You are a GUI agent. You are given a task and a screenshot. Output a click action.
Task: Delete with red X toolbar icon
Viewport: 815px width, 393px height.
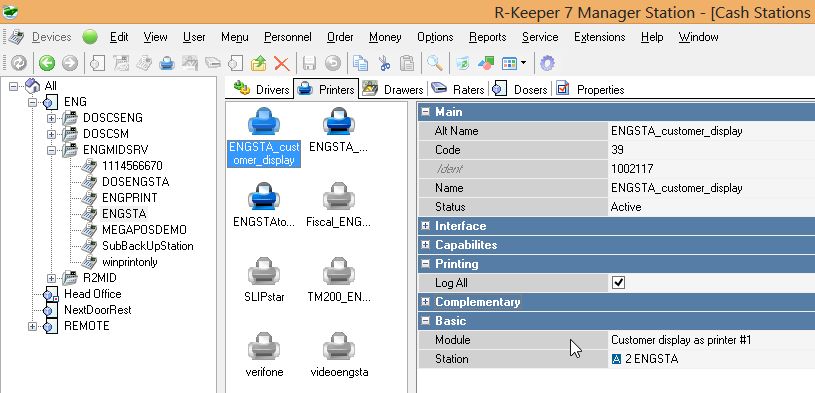tap(281, 63)
